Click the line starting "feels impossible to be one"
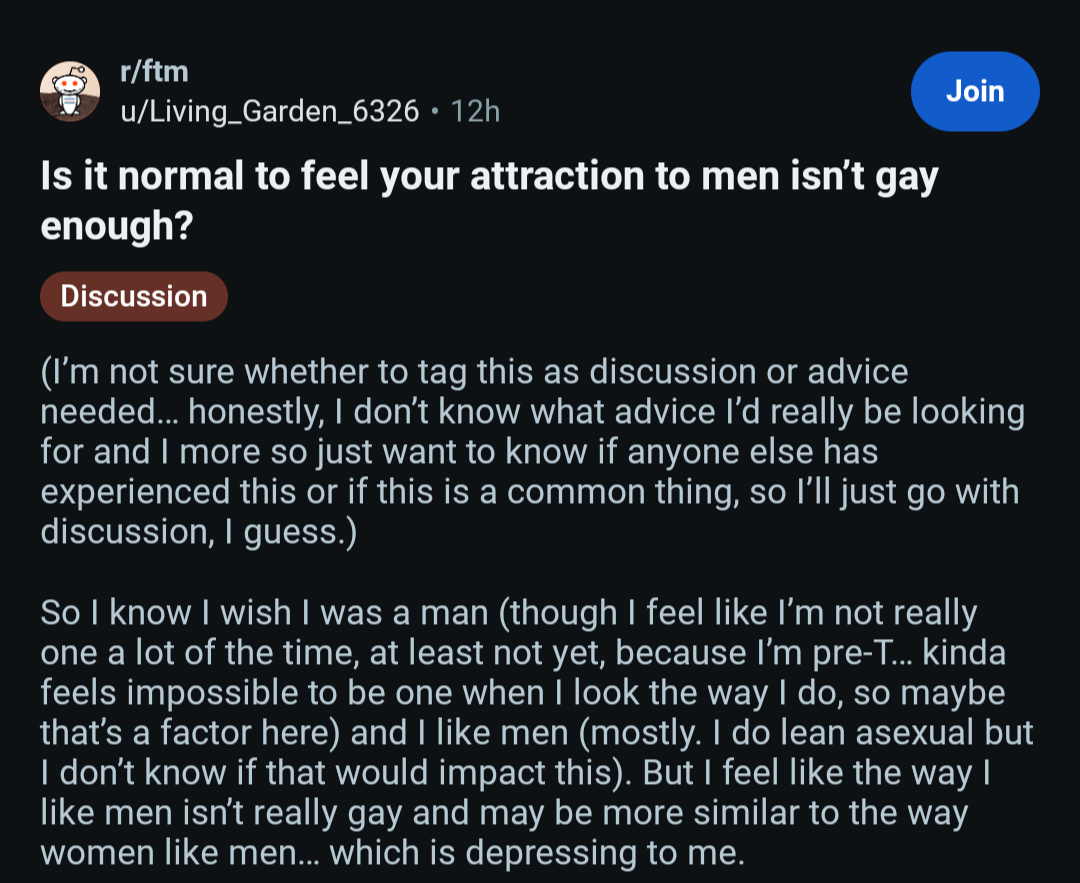1080x883 pixels. (523, 693)
